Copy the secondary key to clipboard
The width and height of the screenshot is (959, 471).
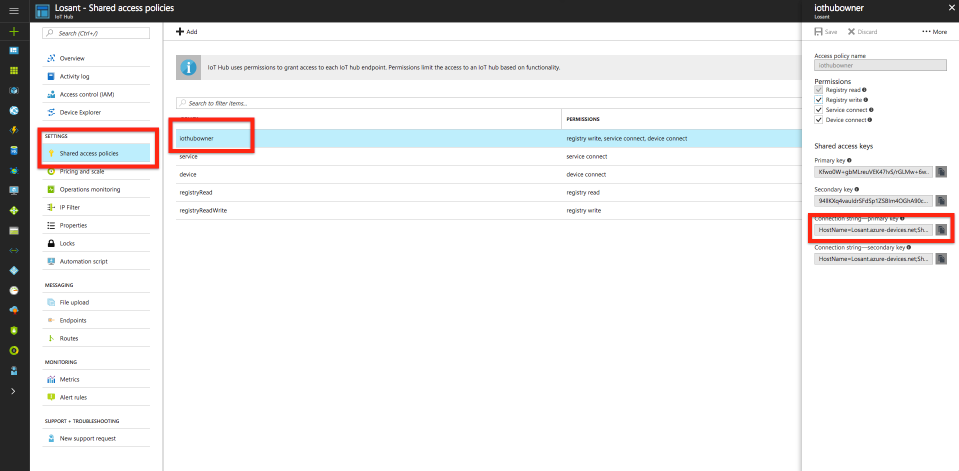(x=941, y=201)
